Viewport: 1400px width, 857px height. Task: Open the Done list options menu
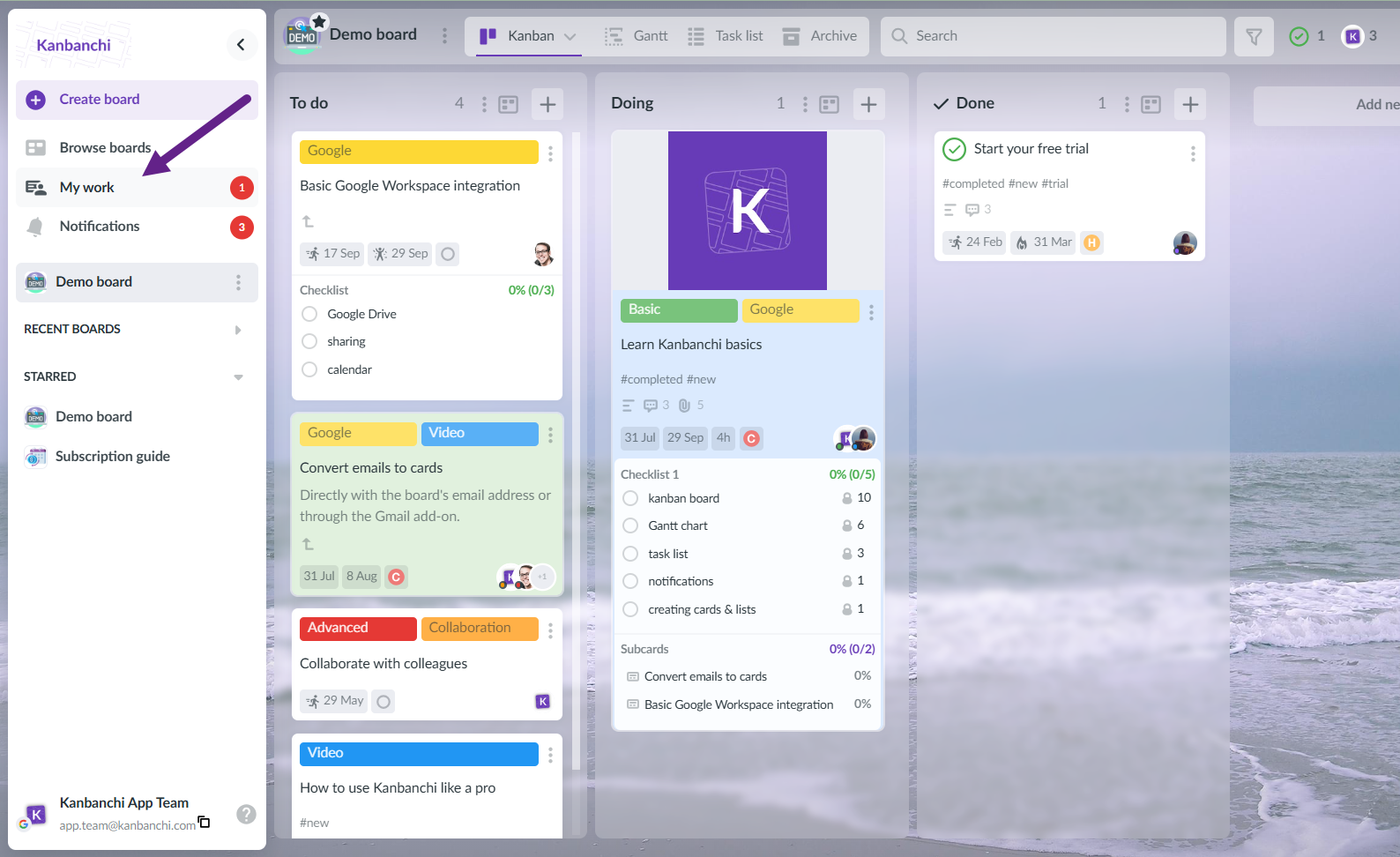point(1126,104)
